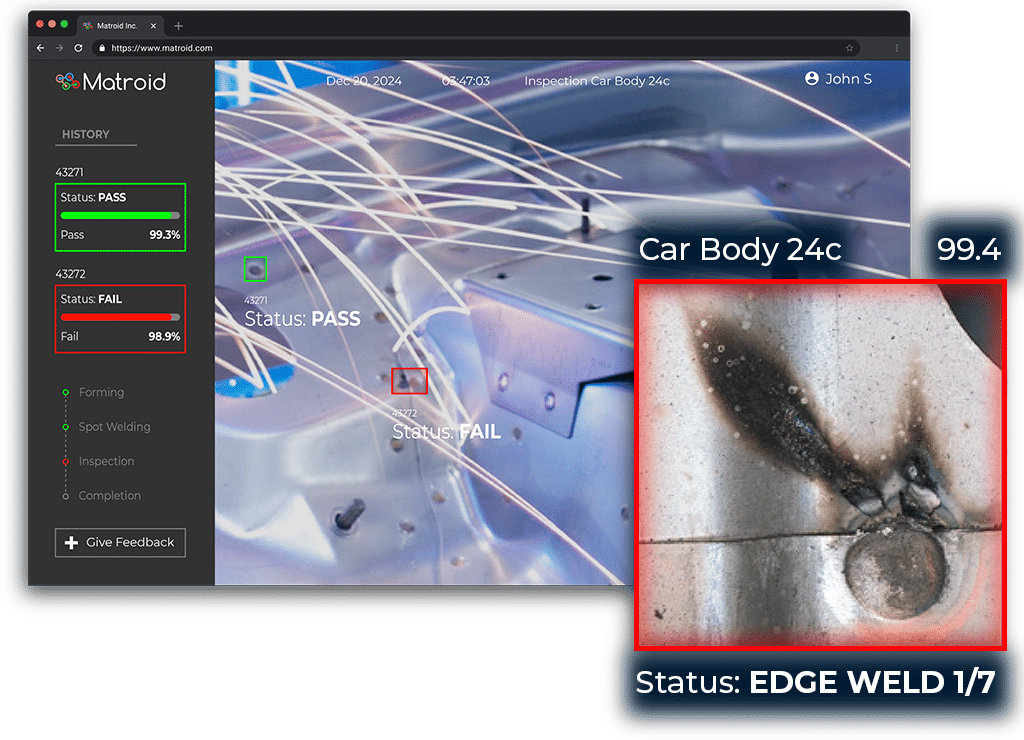Select the Forming step

coord(101,392)
